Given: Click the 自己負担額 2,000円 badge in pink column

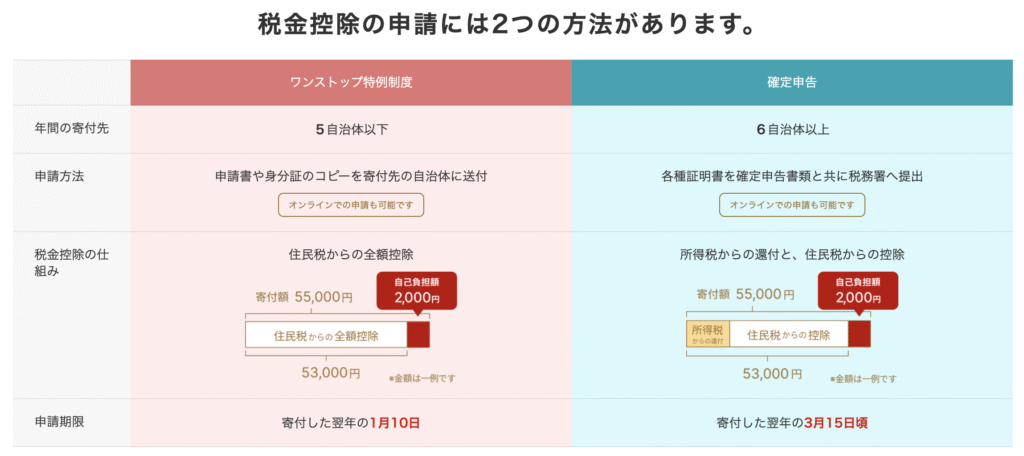Looking at the screenshot, I should 417,291.
